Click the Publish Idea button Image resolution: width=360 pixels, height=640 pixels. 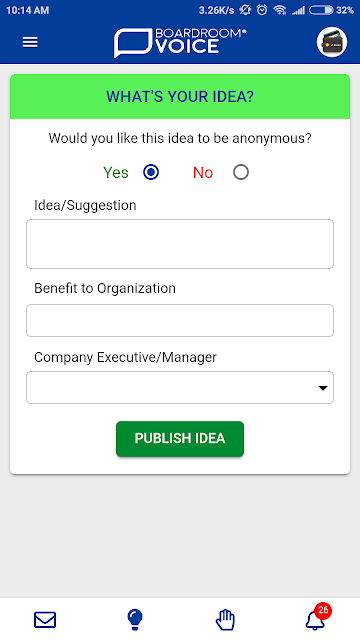click(180, 439)
